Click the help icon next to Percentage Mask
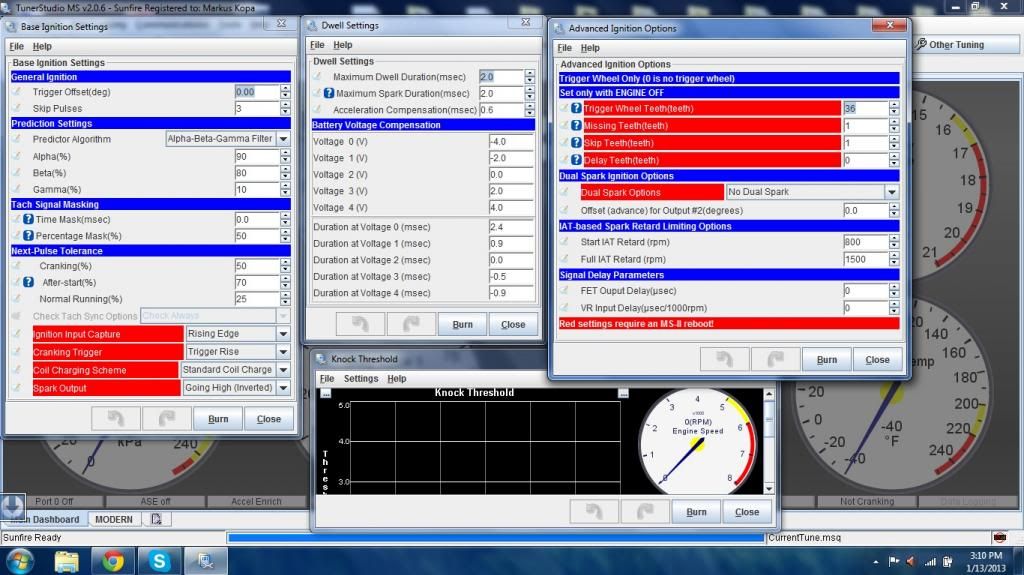1024x575 pixels. pos(29,236)
